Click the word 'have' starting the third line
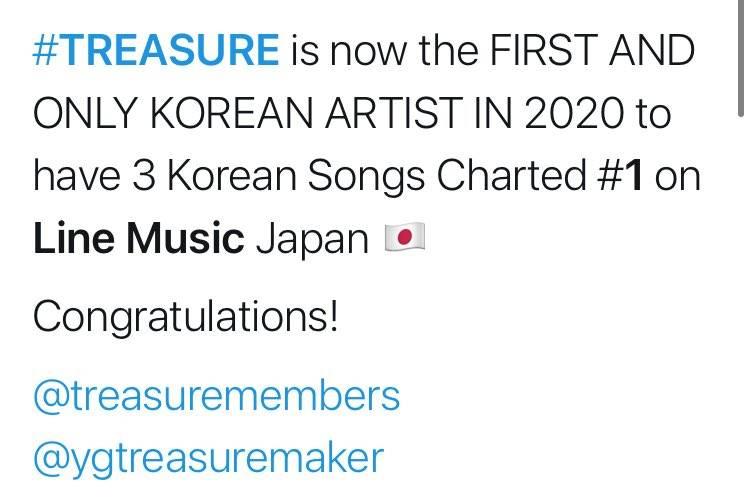This screenshot has width=750, height=497. pyautogui.click(x=77, y=175)
